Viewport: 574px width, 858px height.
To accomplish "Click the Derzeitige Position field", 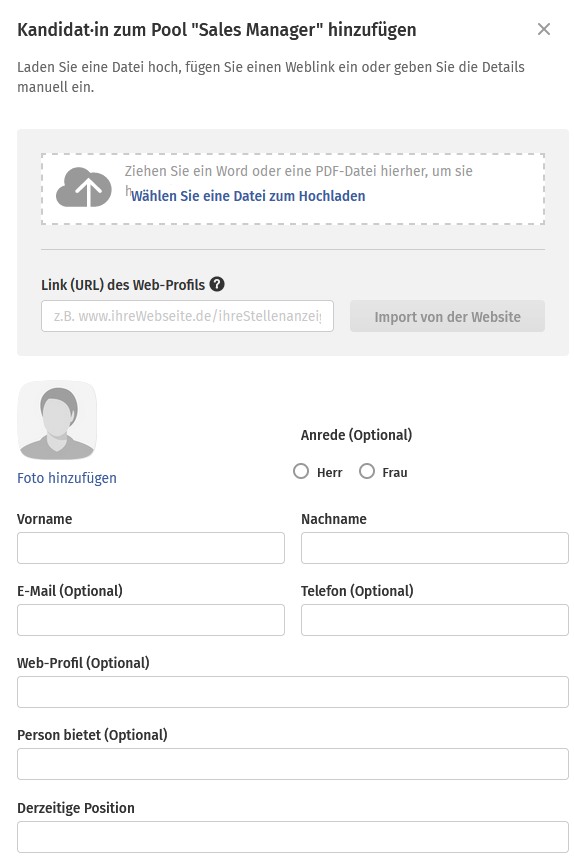I will tap(293, 837).
